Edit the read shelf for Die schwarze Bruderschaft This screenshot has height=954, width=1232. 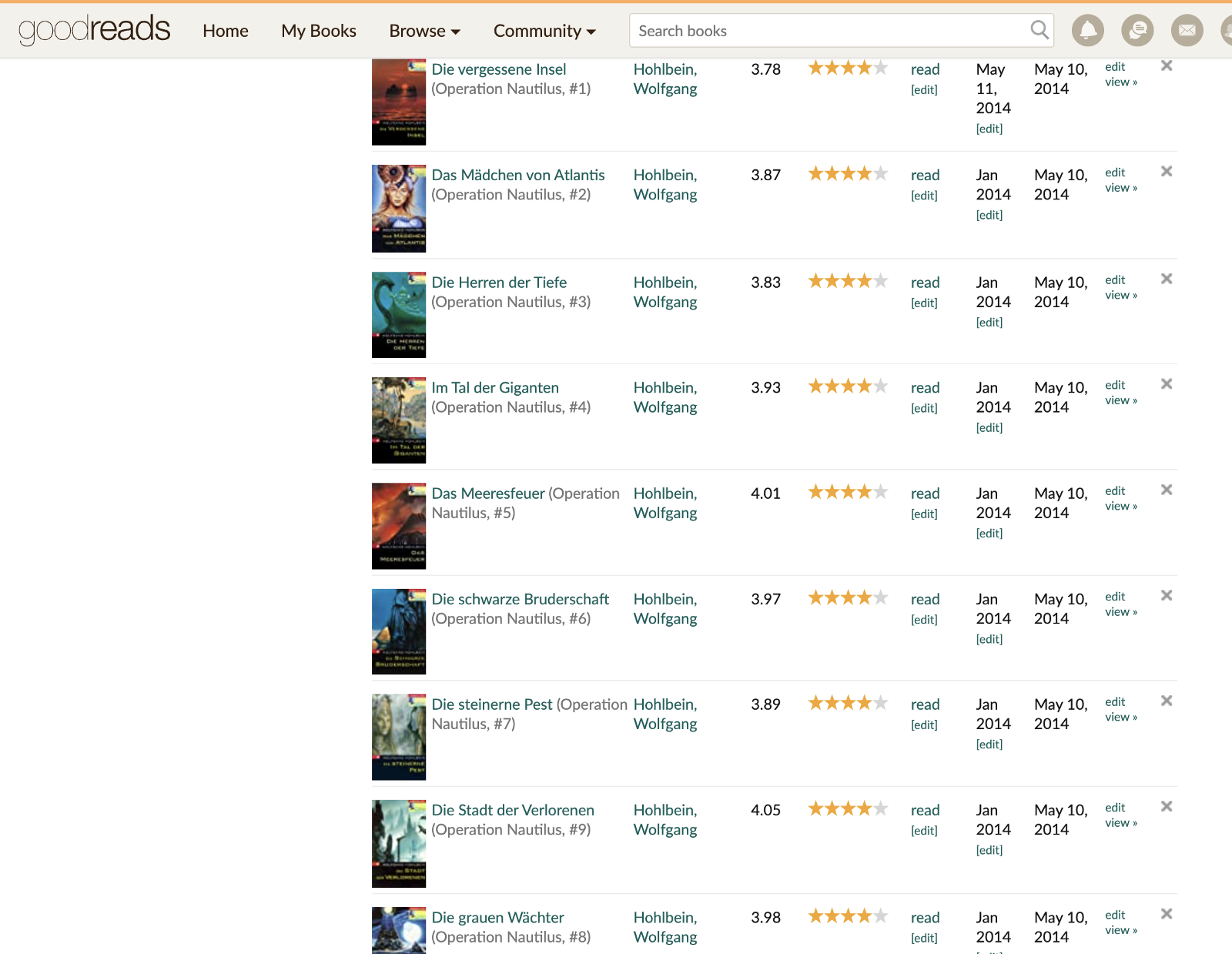point(924,620)
